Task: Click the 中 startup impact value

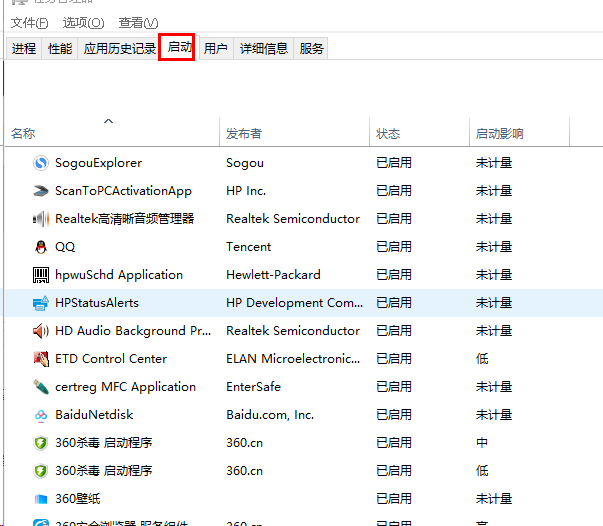Action: (x=482, y=443)
